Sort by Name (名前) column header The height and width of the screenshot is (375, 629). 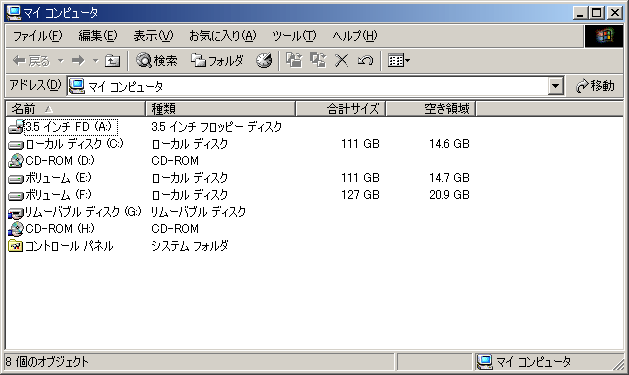click(75, 109)
